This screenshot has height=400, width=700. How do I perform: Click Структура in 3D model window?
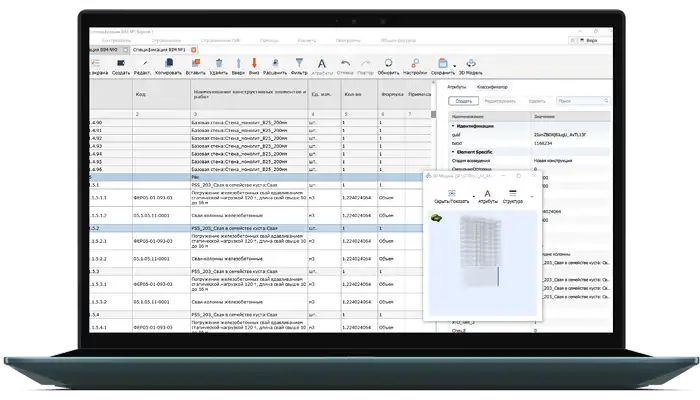pyautogui.click(x=513, y=195)
